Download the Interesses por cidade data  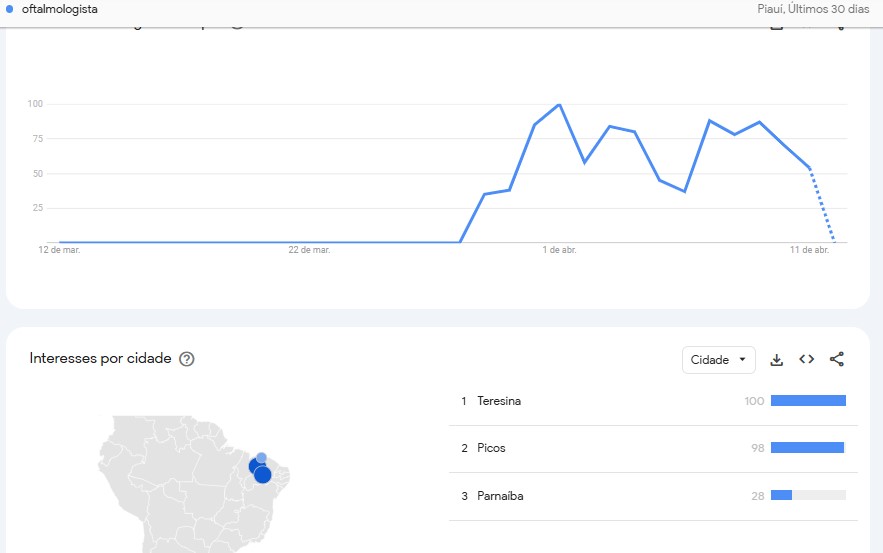point(777,360)
